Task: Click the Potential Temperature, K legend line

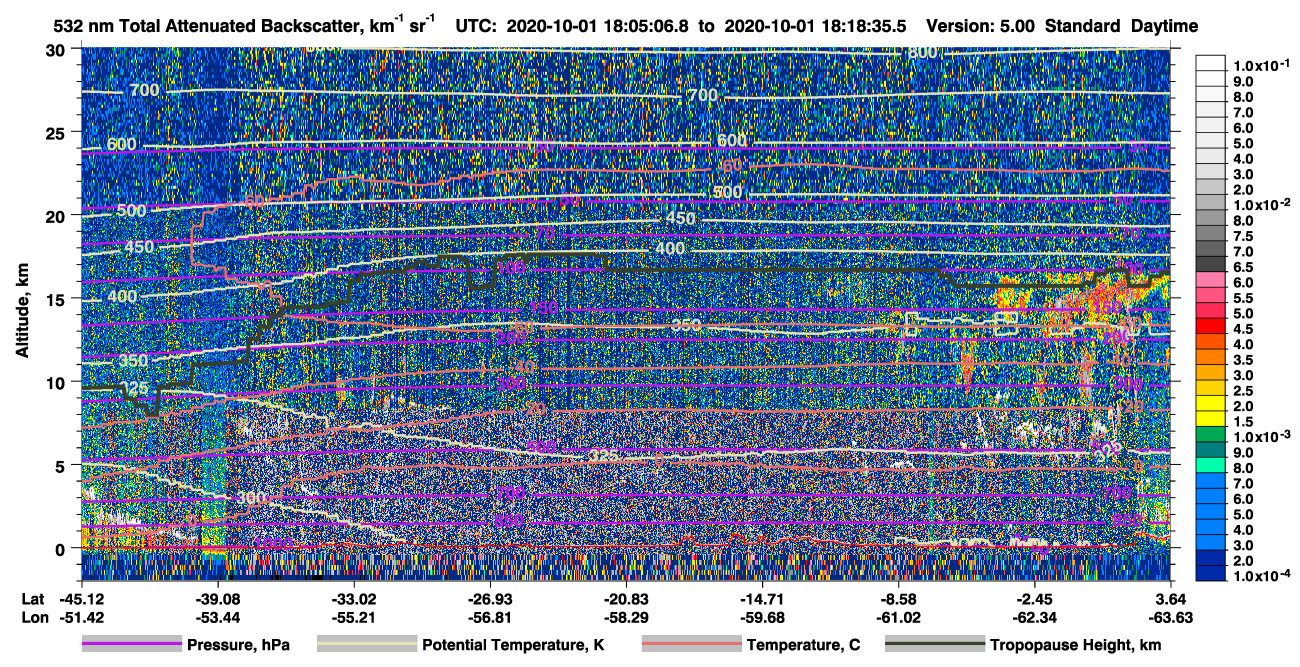Action: click(367, 645)
